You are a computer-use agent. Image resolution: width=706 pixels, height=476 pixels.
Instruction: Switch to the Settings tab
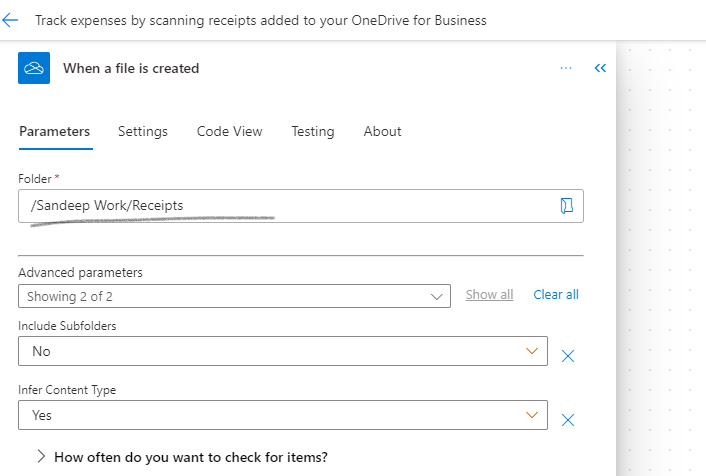143,131
